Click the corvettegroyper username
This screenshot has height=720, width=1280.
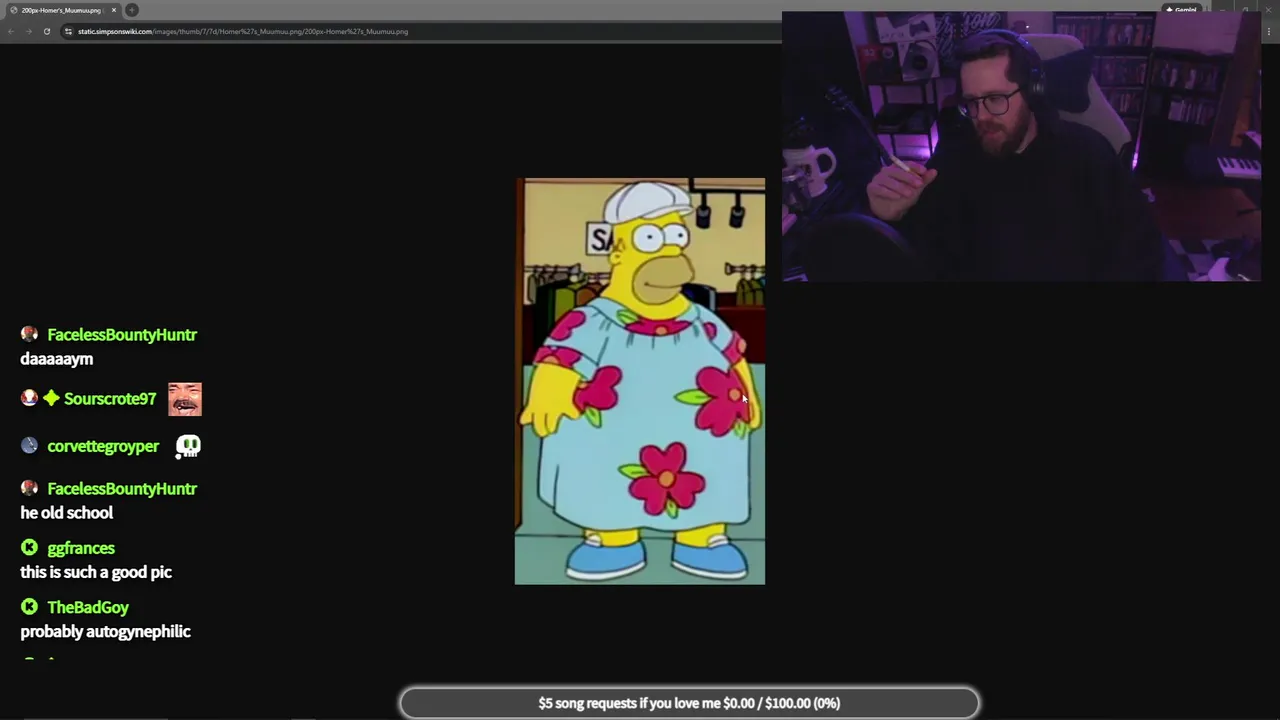coord(103,446)
